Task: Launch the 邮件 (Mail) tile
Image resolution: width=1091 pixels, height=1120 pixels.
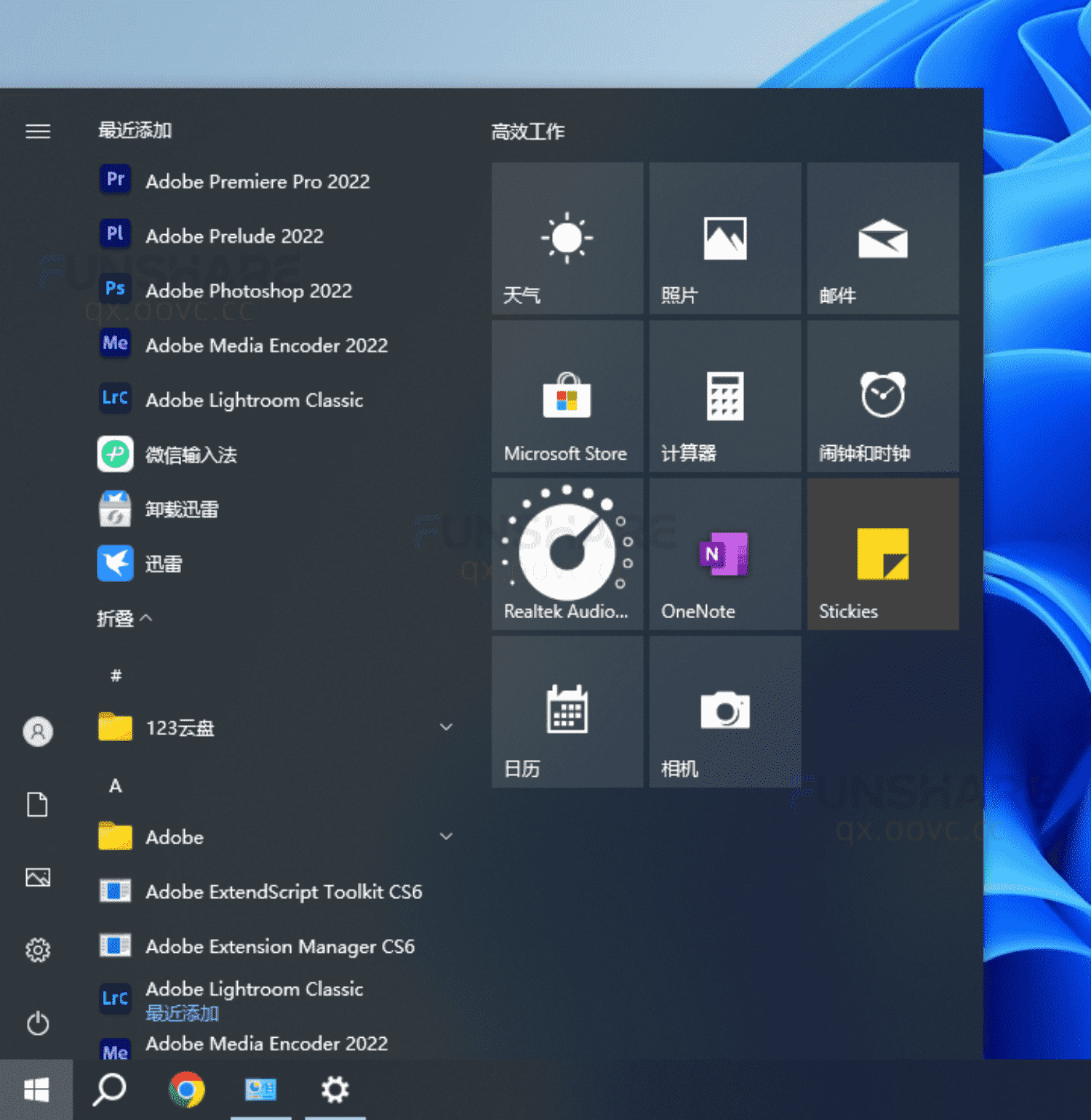Action: [x=882, y=239]
